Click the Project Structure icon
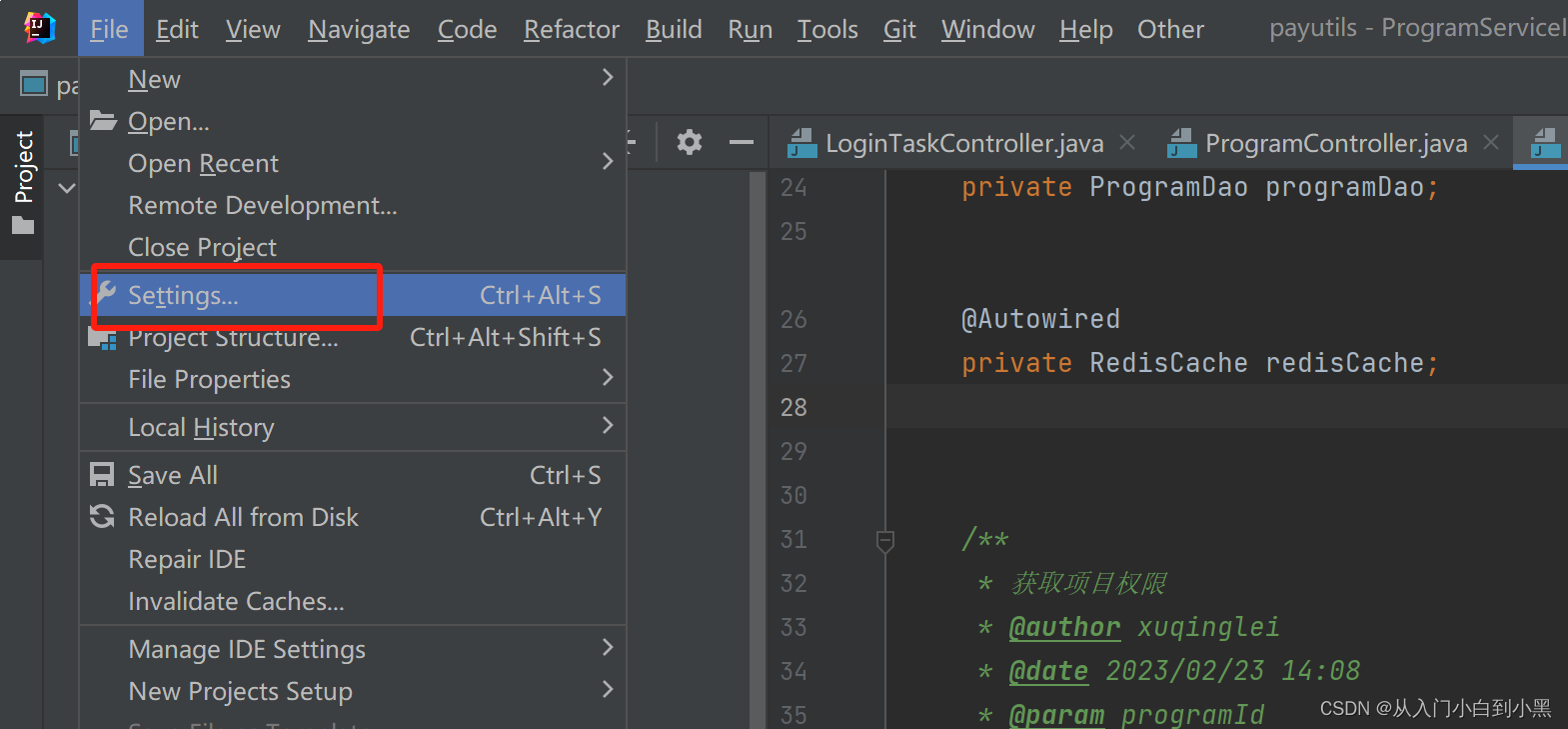Viewport: 1568px width, 729px height. point(103,338)
